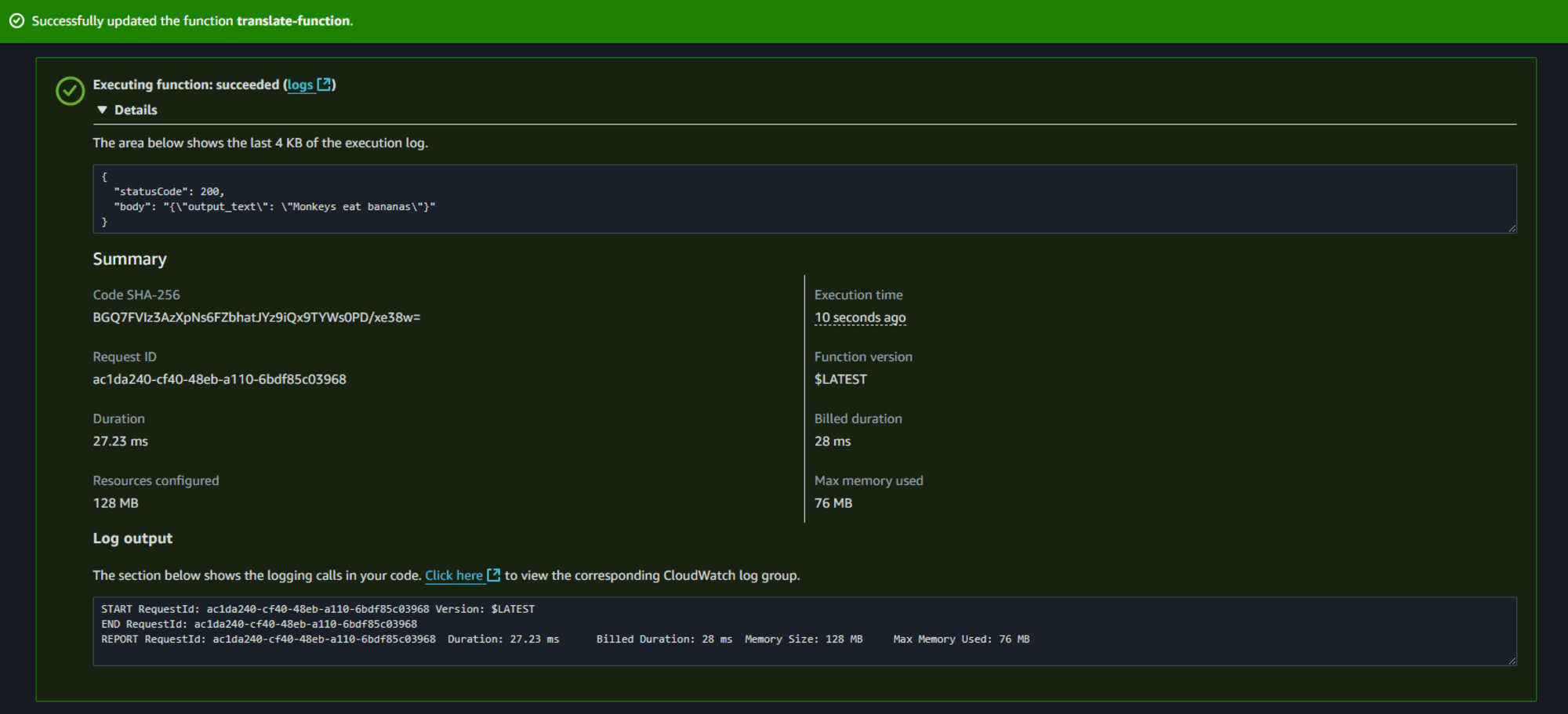Click the log output box resize handle
The width and height of the screenshot is (1568, 714).
coord(1512,661)
